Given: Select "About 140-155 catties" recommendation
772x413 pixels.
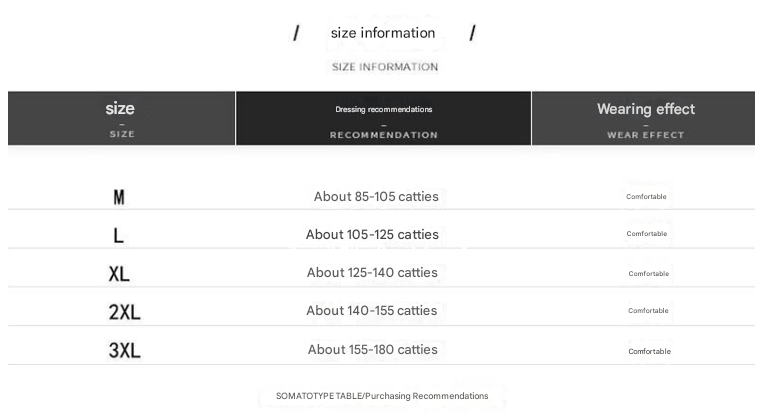Looking at the screenshot, I should (372, 311).
